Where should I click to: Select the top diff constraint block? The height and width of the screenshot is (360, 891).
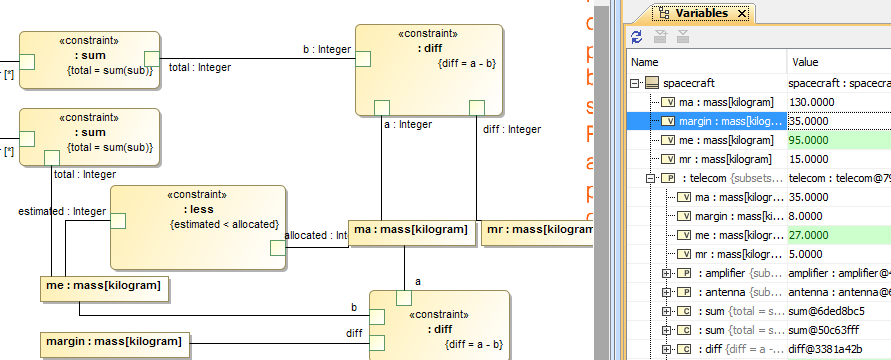point(429,70)
